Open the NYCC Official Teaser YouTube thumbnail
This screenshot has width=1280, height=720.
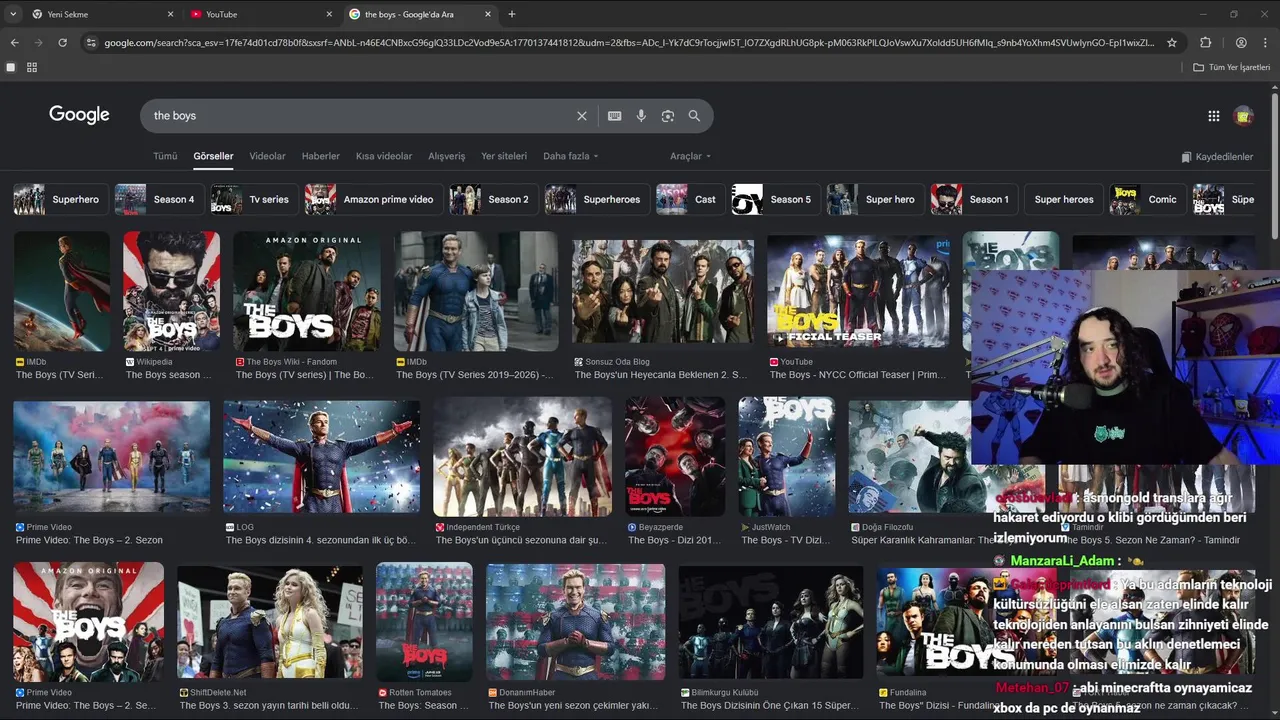pos(858,292)
